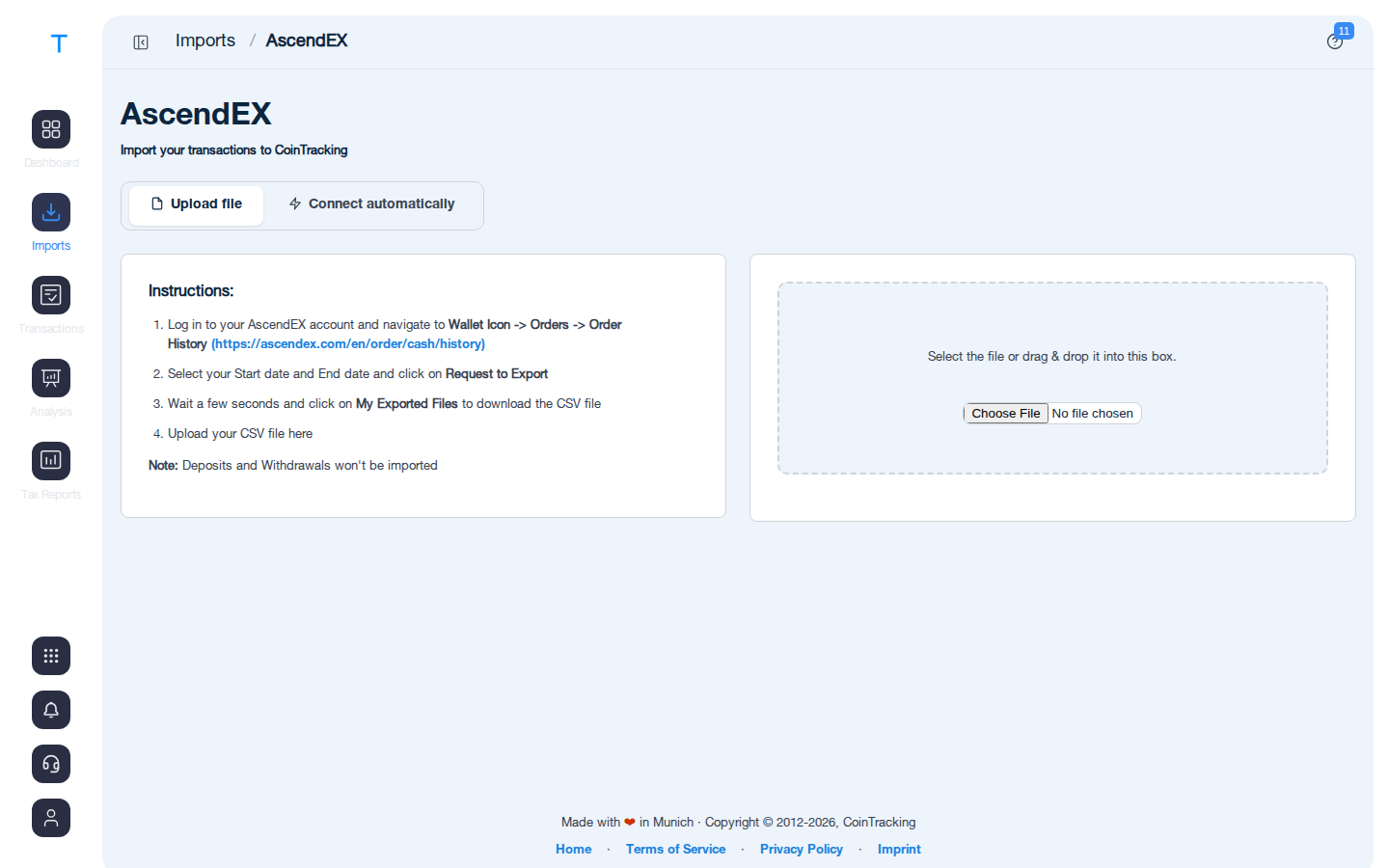The image size is (1389, 868).
Task: Open the ascendex.com order history link
Action: [348, 344]
